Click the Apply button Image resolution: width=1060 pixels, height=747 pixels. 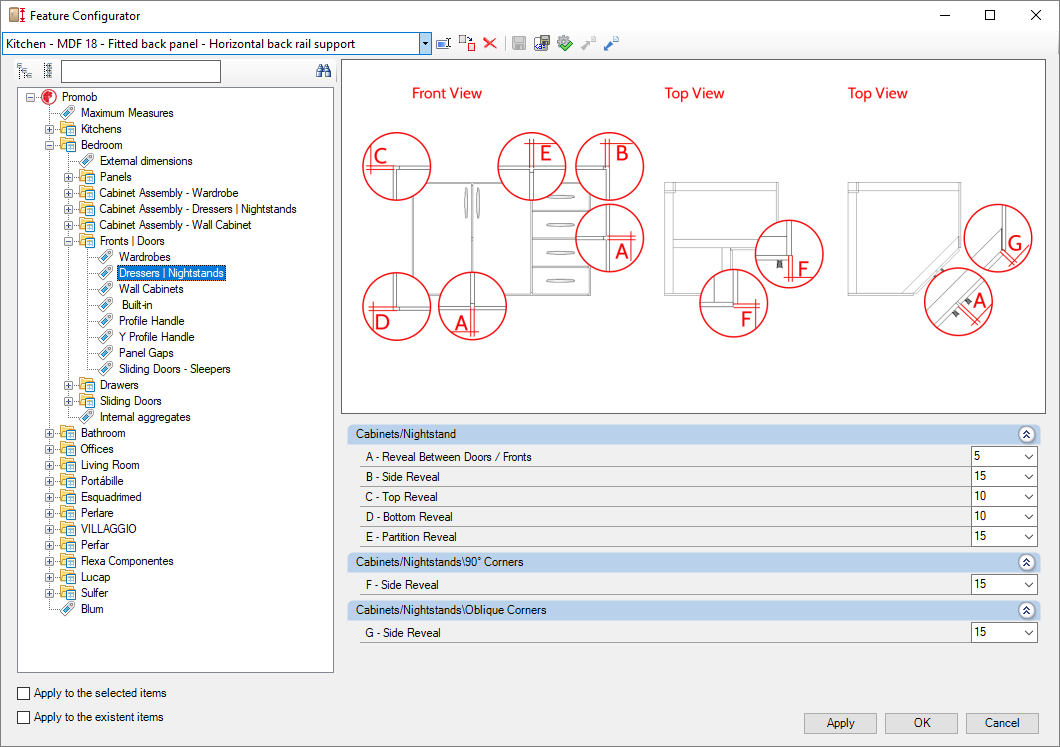pos(840,723)
